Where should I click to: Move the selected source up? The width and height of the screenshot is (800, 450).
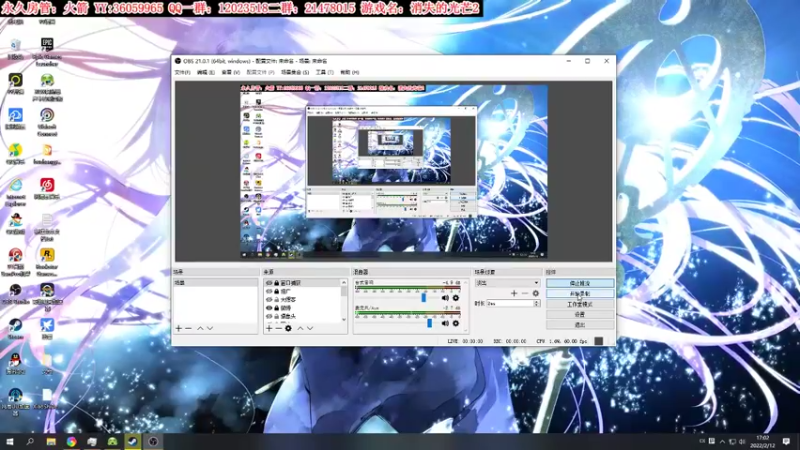point(300,329)
